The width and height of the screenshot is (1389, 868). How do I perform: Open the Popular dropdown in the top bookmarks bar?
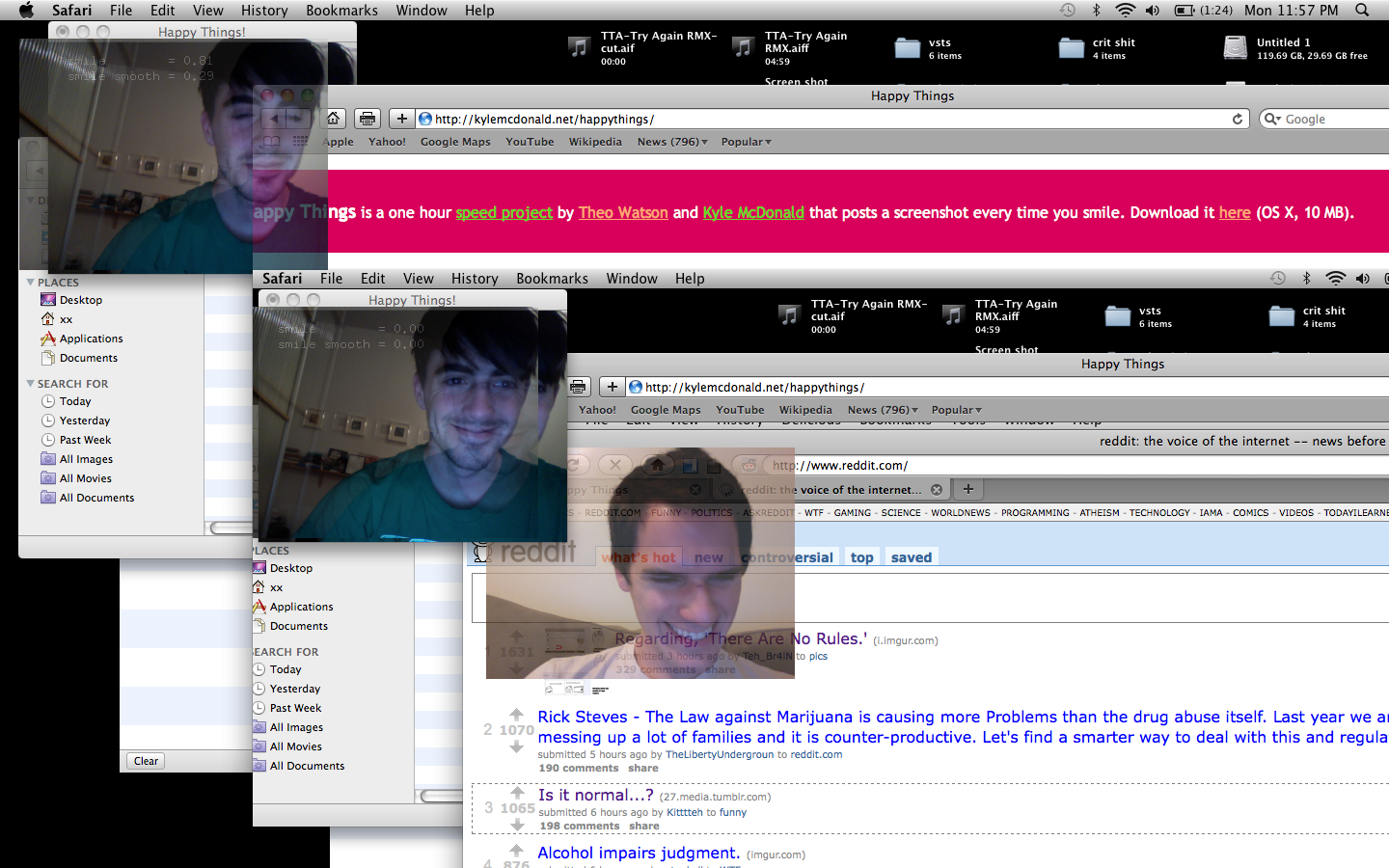[x=746, y=142]
